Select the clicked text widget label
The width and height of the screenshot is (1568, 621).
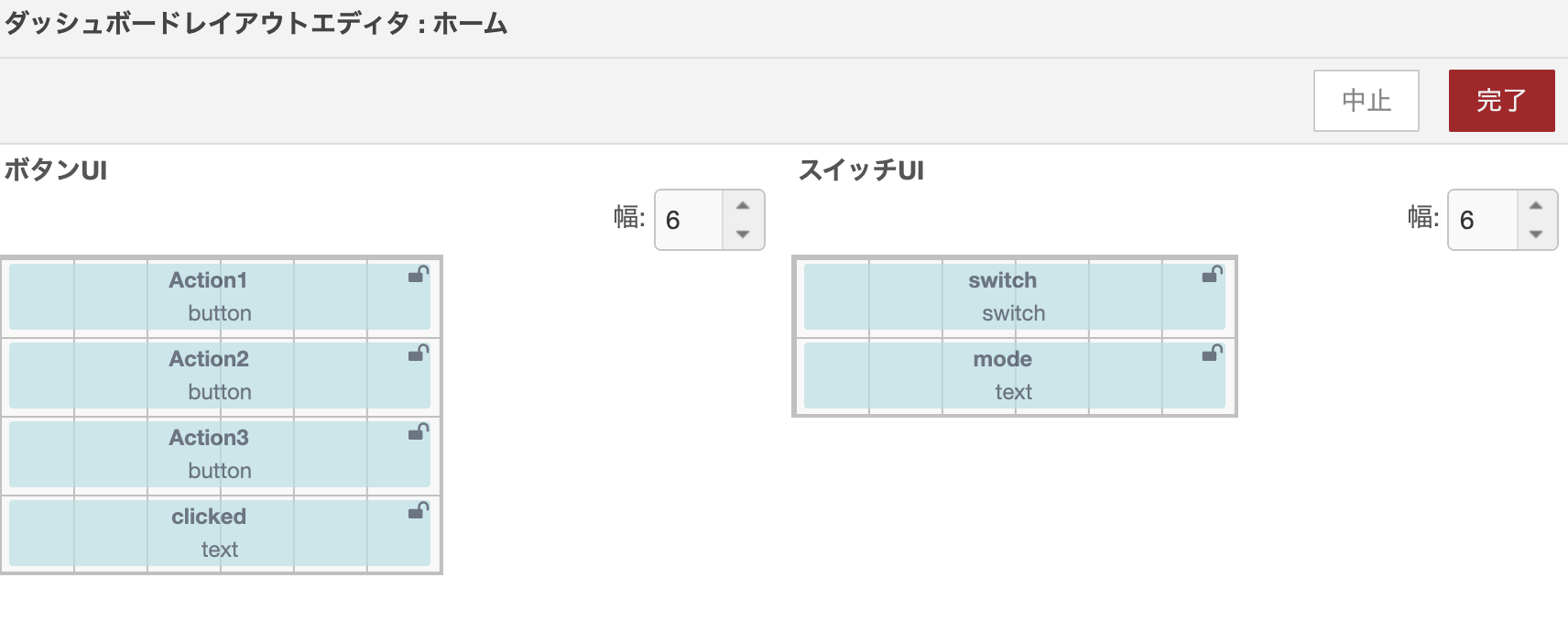[x=208, y=517]
